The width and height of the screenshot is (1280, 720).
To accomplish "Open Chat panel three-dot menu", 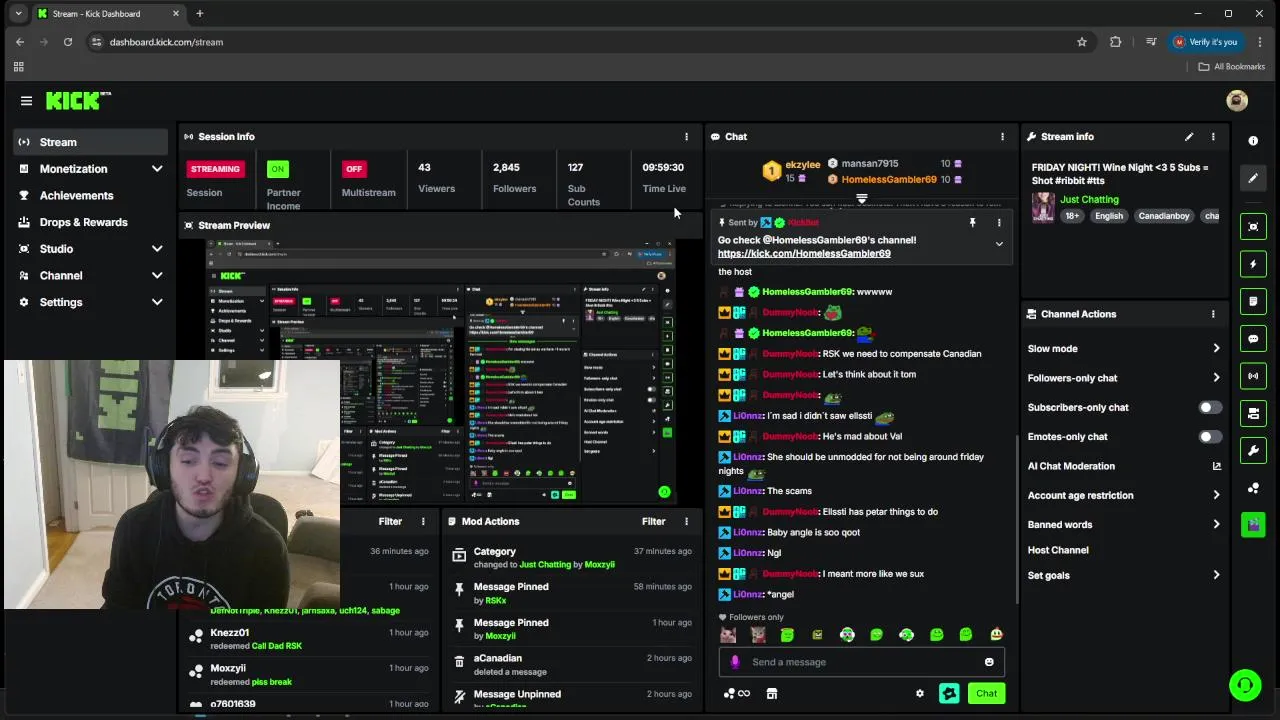I will pos(1002,137).
